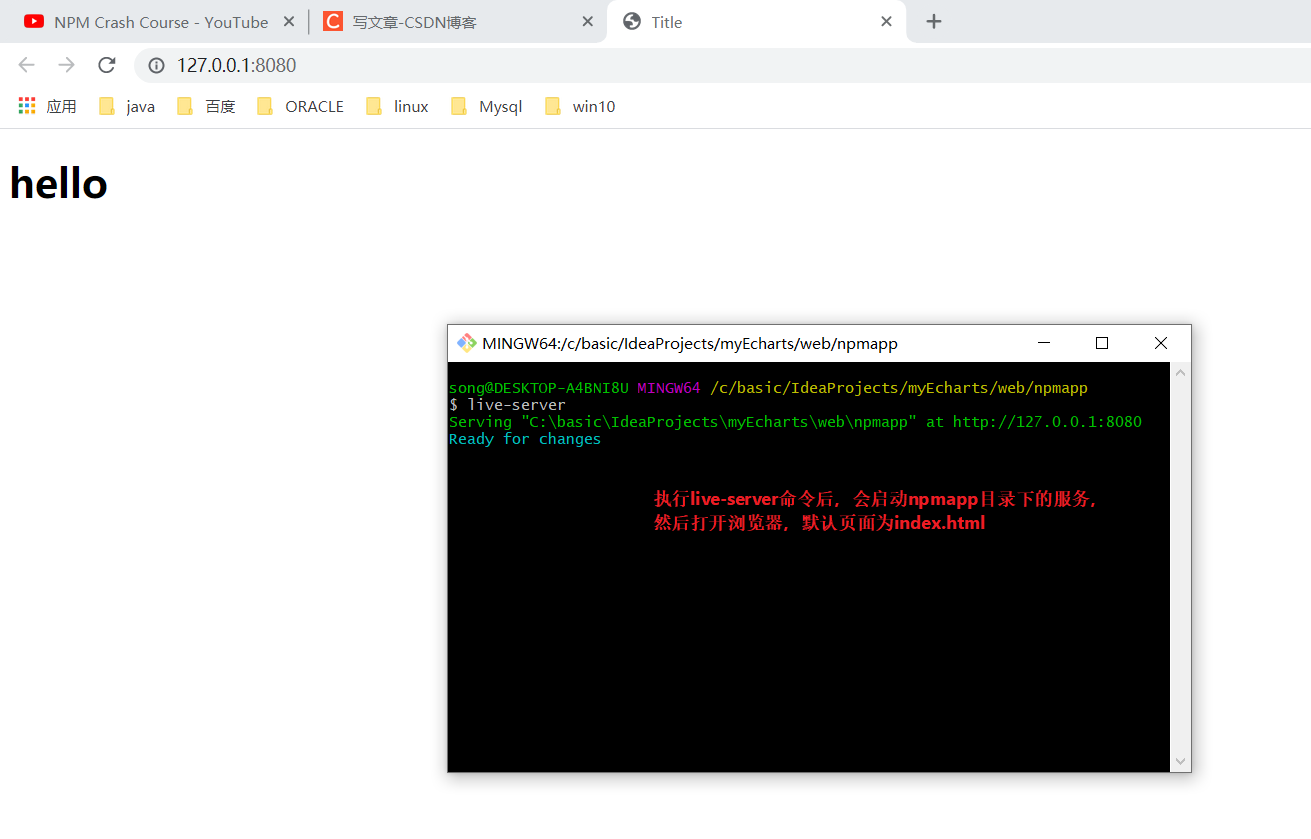1311x839 pixels.
Task: Click terminal scrollbar up arrow
Action: point(1180,372)
